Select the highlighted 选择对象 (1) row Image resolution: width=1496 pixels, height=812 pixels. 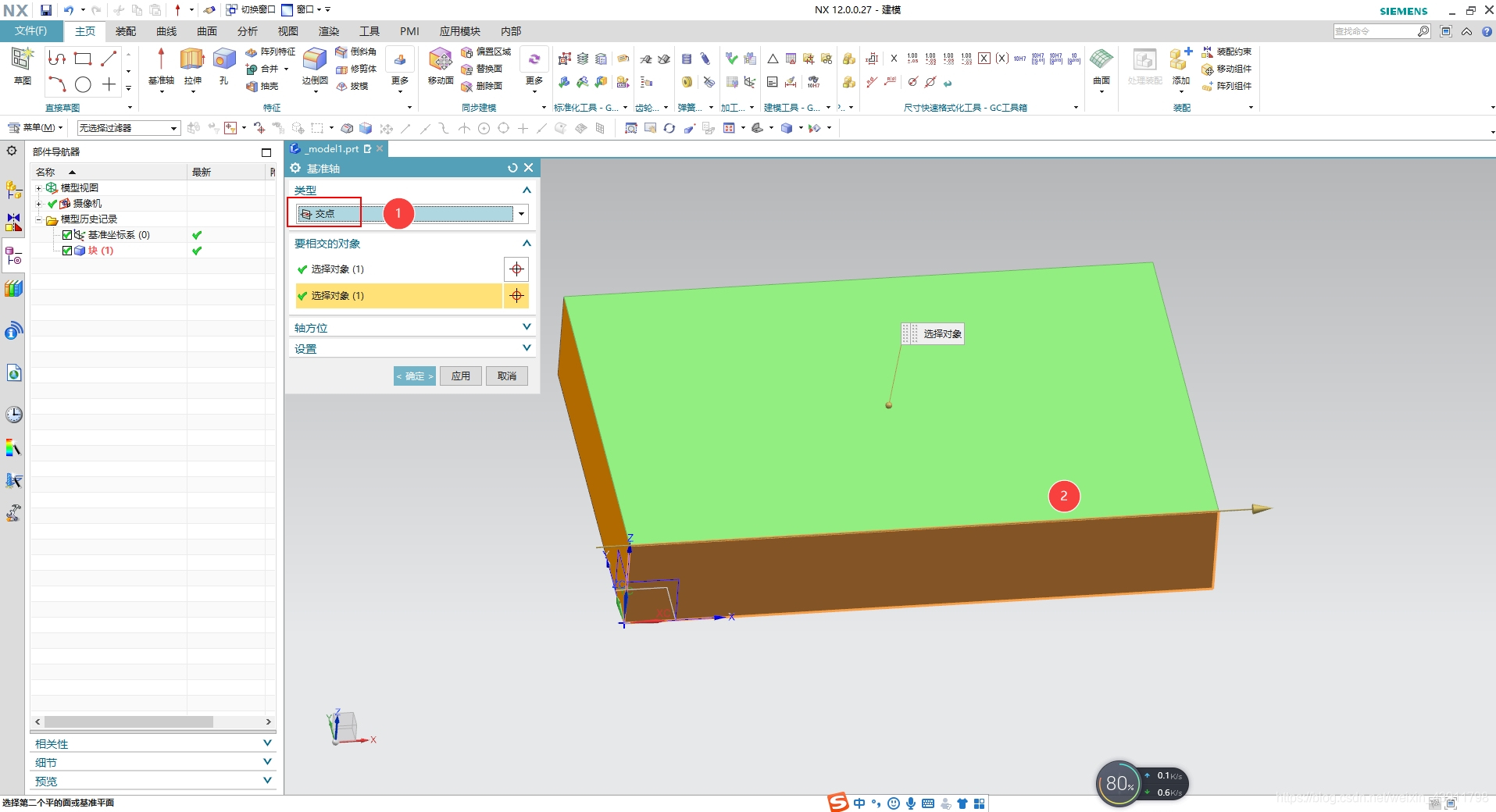click(398, 296)
